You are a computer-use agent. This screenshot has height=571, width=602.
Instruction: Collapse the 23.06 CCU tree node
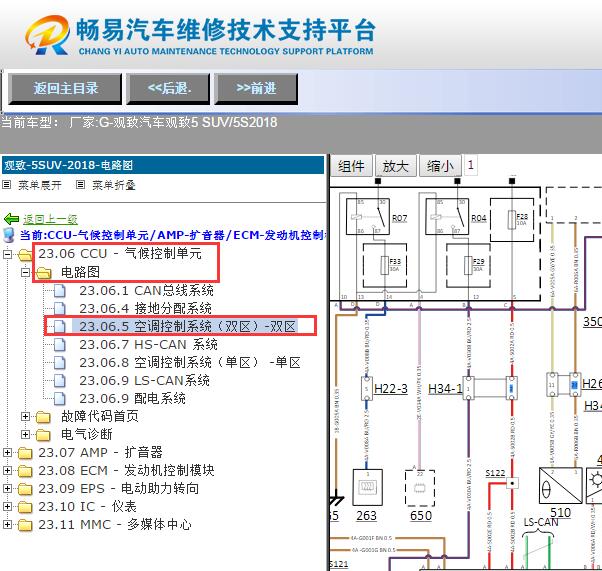[7, 254]
